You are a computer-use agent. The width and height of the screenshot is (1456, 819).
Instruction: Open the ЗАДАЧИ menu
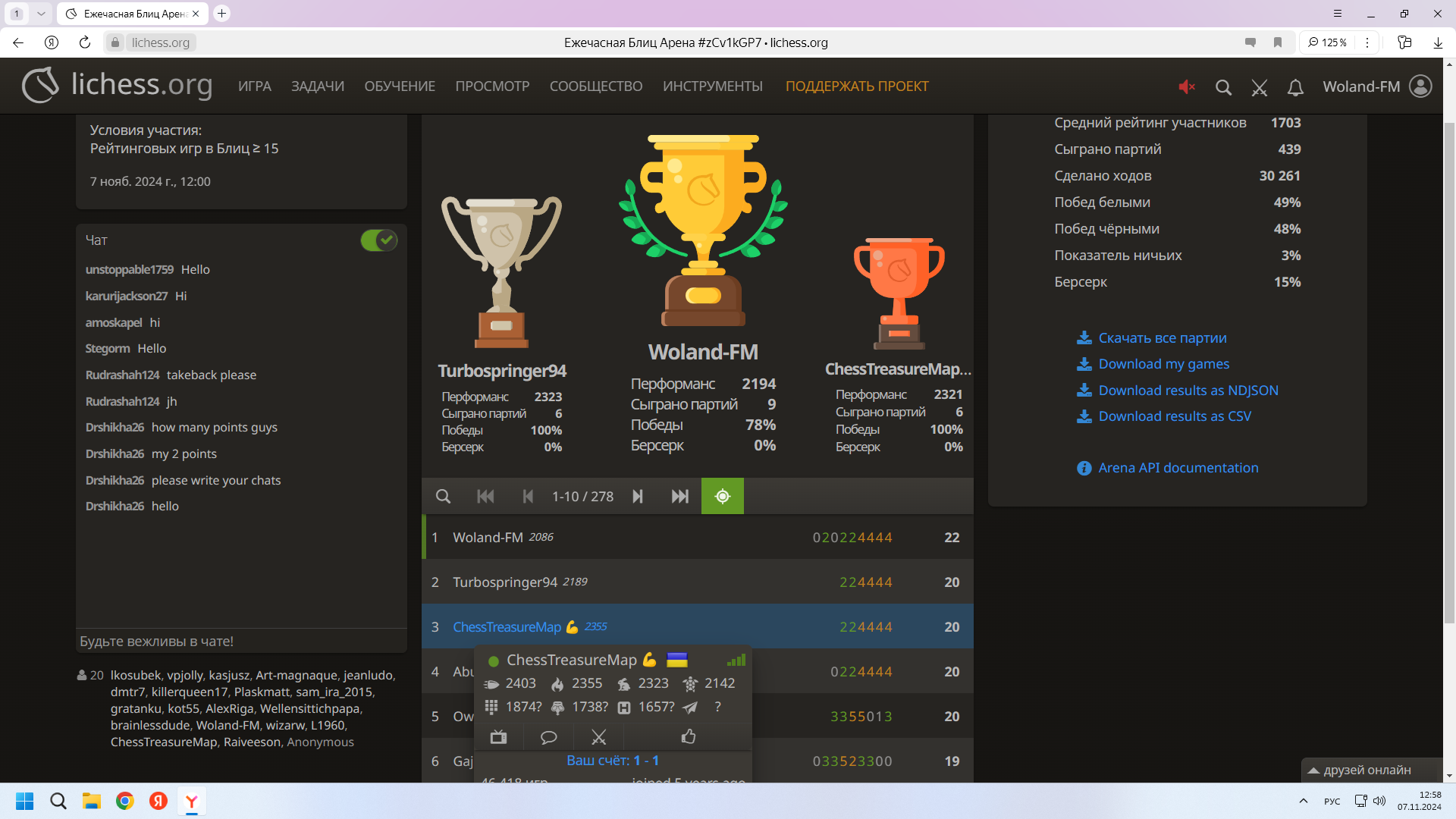pos(318,86)
